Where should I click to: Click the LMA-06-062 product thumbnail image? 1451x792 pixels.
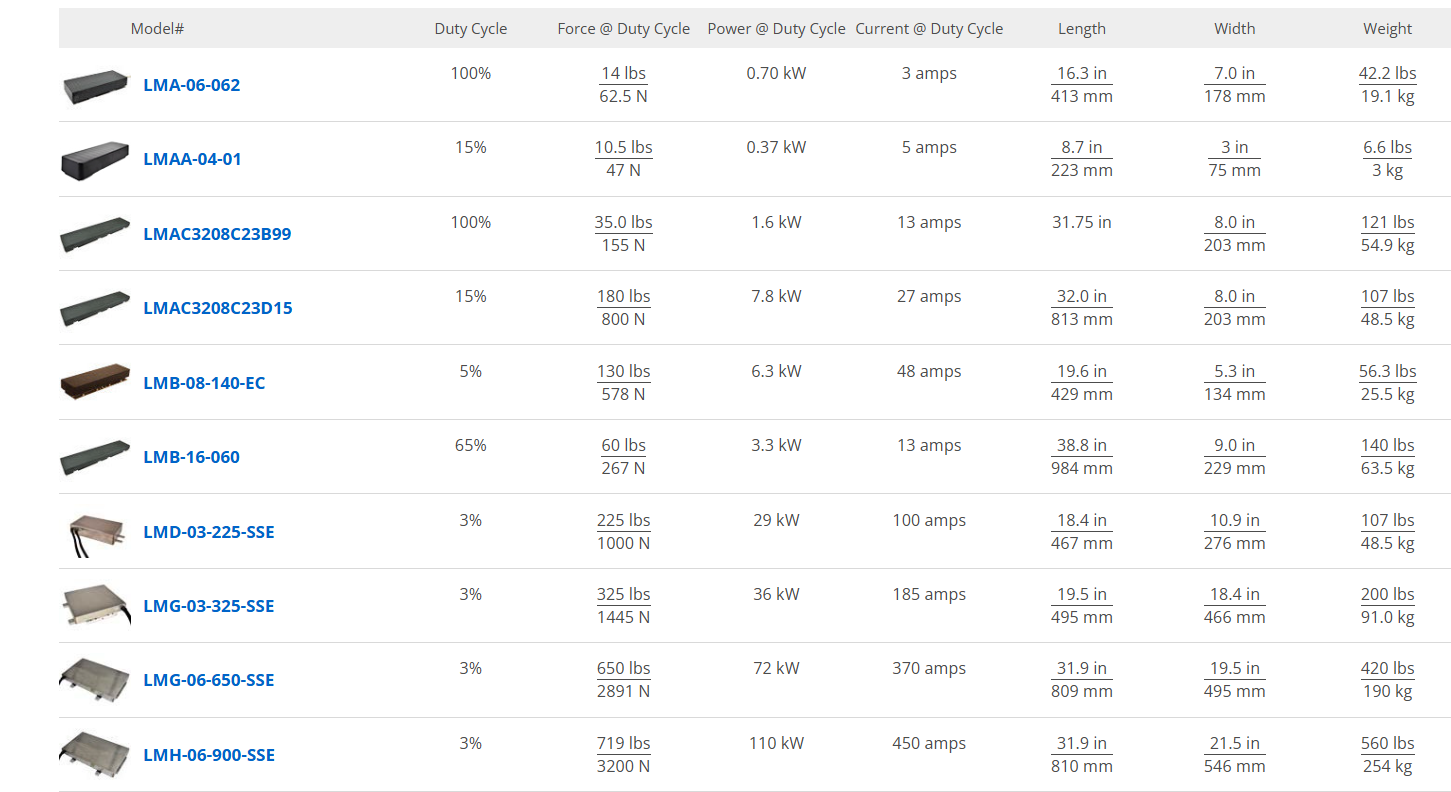click(x=96, y=86)
